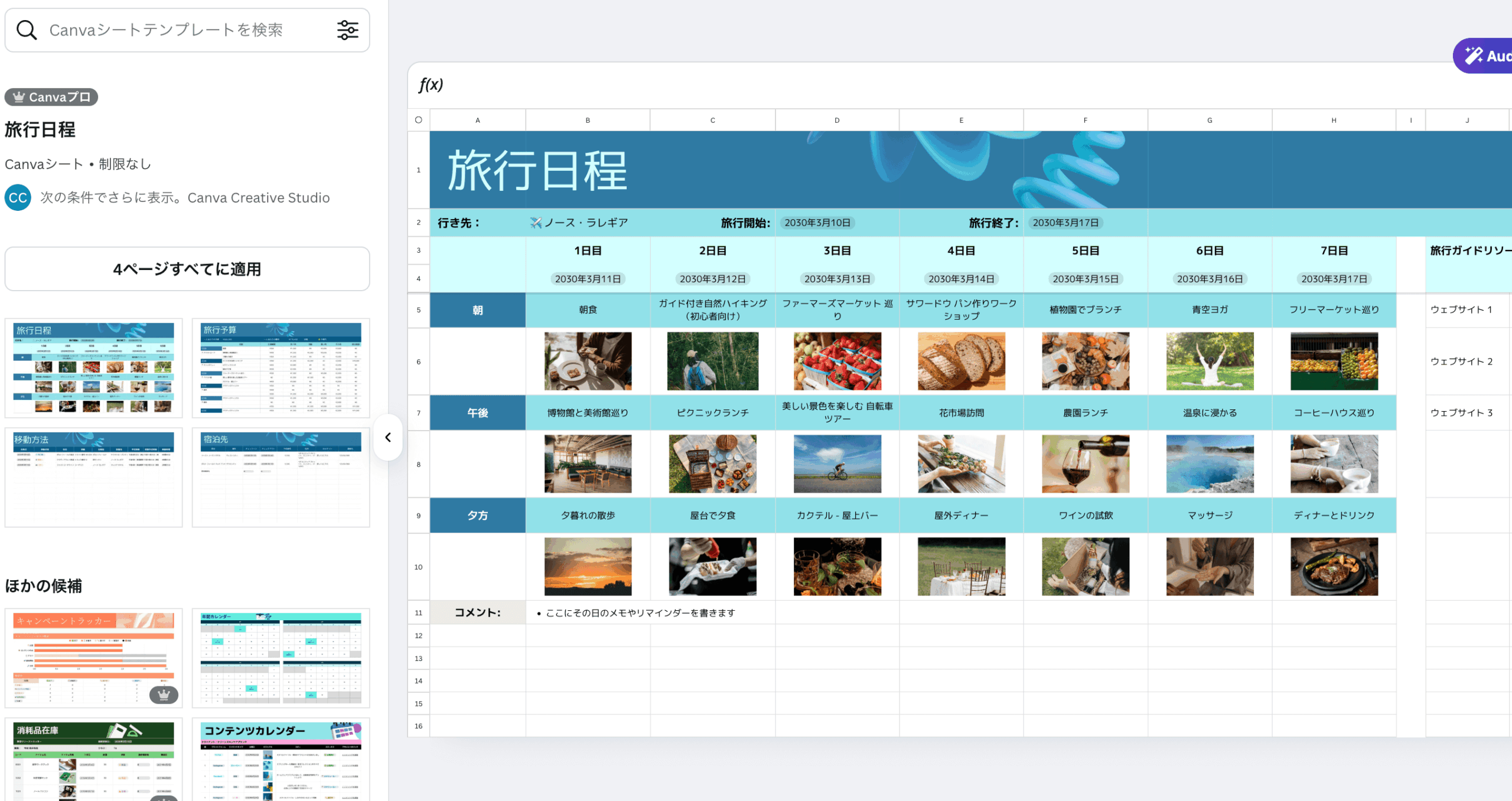Viewport: 1512px width, 801px height.
Task: Select the 旅行予算 page thumbnail
Action: pyautogui.click(x=281, y=367)
